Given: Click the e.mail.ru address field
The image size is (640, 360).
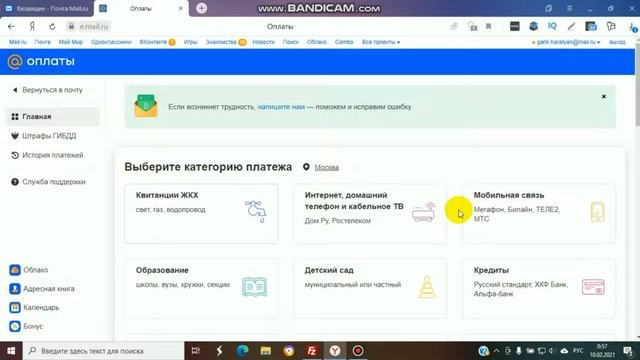Looking at the screenshot, I should coord(89,27).
